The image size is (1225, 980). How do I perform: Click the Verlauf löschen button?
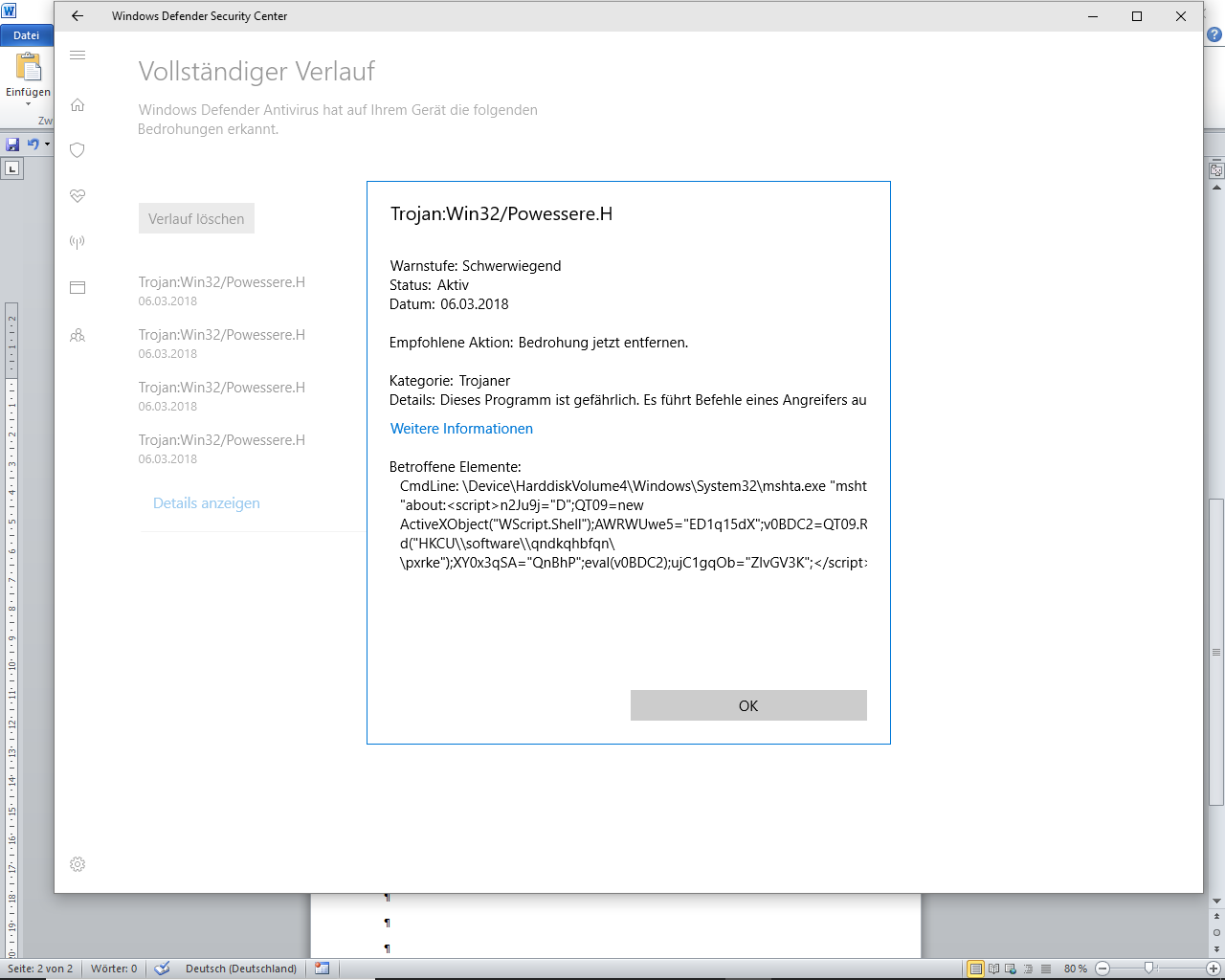point(196,218)
